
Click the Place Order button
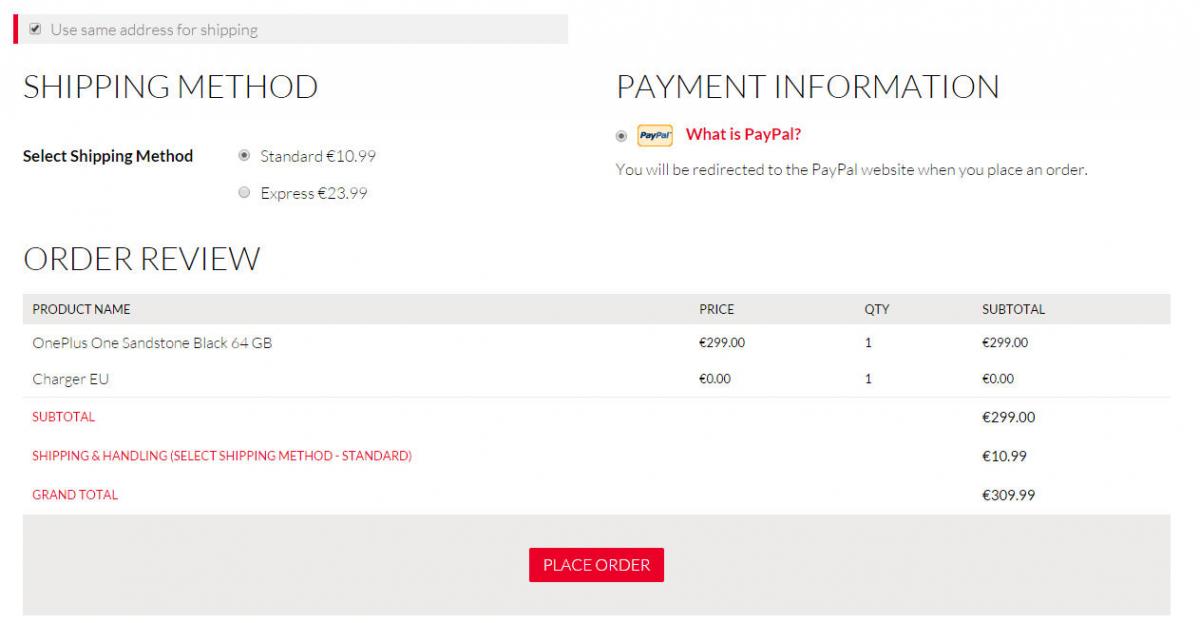(x=596, y=565)
